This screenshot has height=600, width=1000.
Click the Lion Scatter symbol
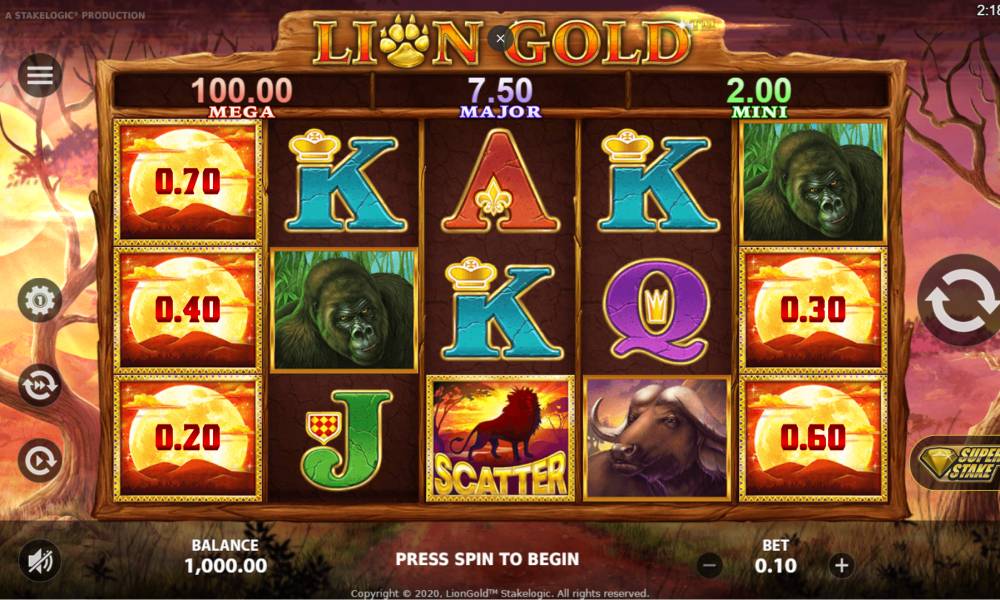point(500,438)
